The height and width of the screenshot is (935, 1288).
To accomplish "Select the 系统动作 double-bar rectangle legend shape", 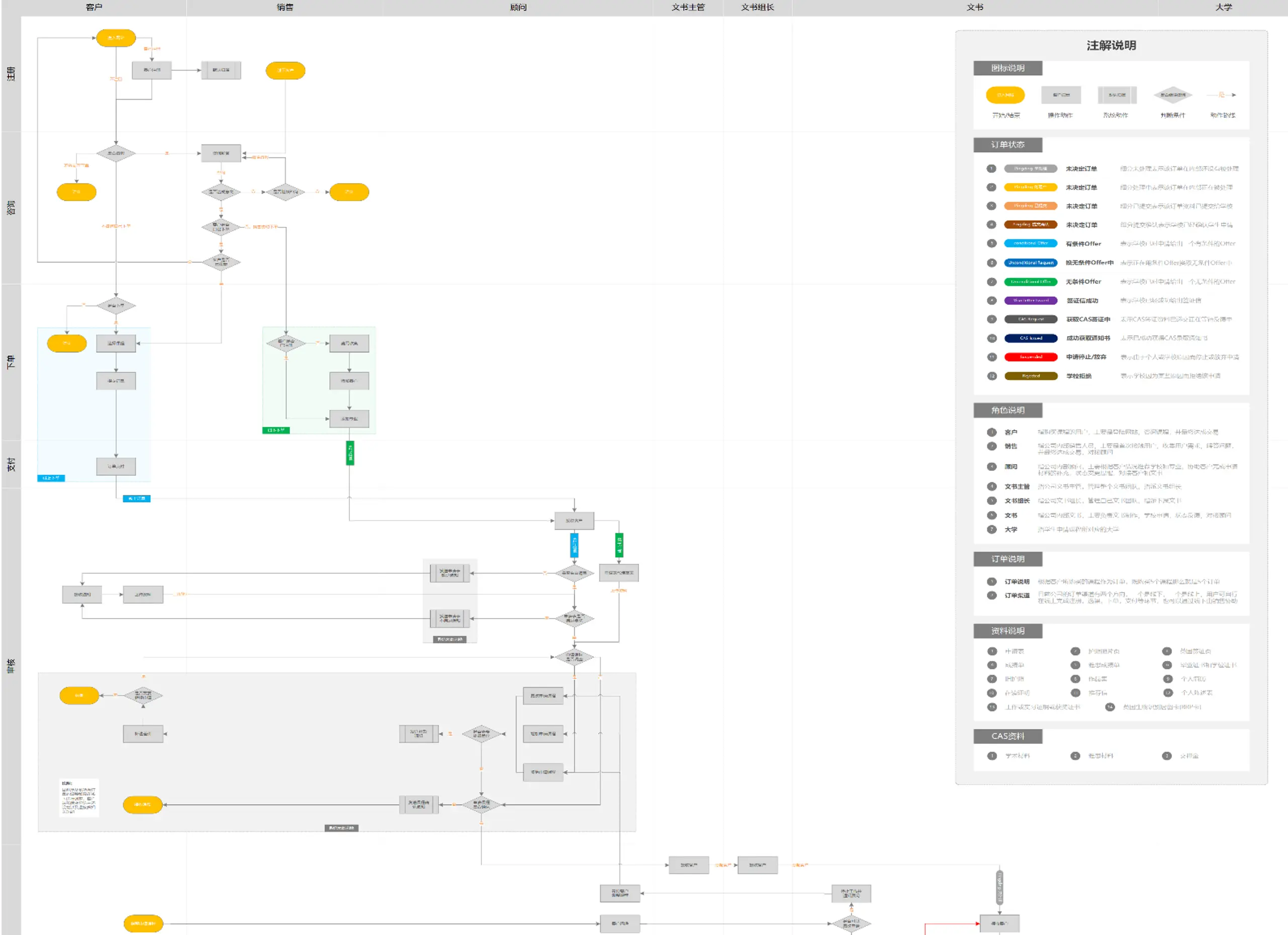I will (1117, 95).
